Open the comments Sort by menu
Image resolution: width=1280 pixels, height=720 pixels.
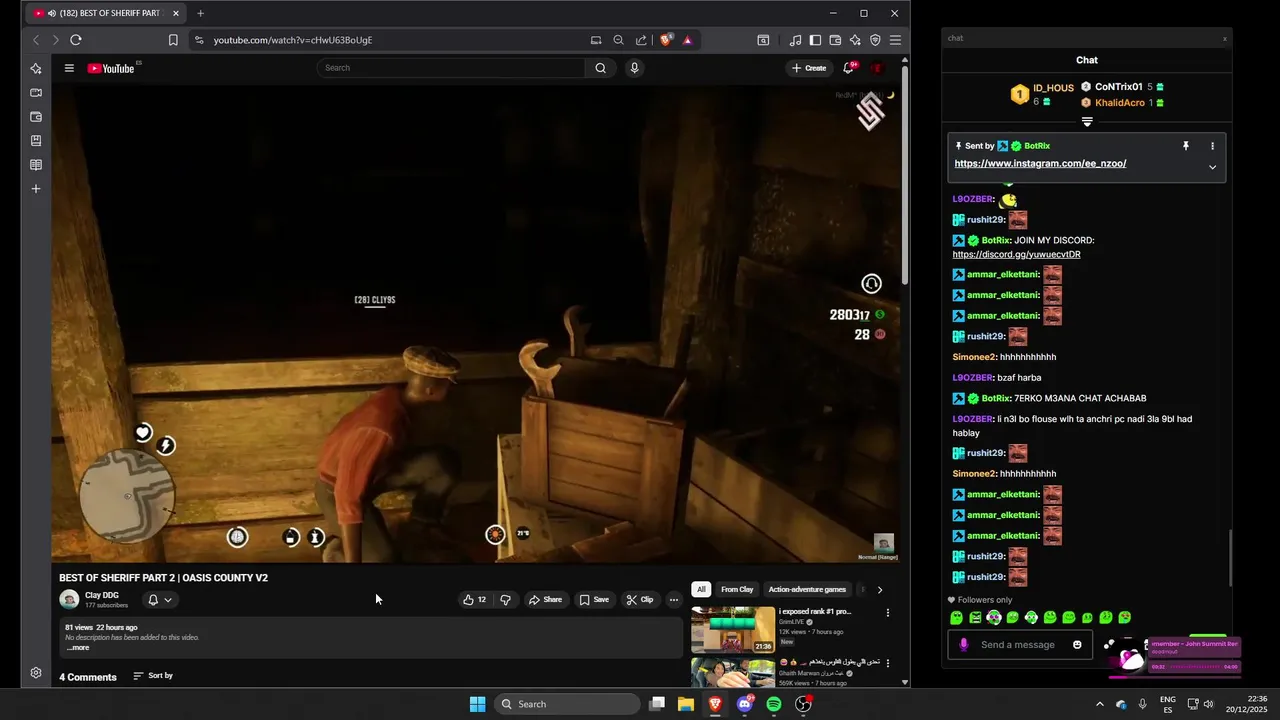[x=153, y=676]
